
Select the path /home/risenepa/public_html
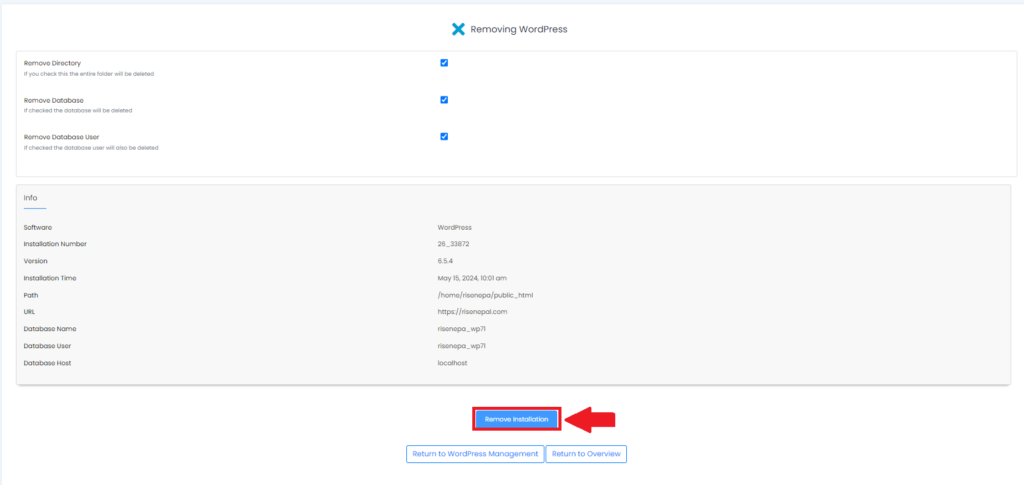(485, 295)
